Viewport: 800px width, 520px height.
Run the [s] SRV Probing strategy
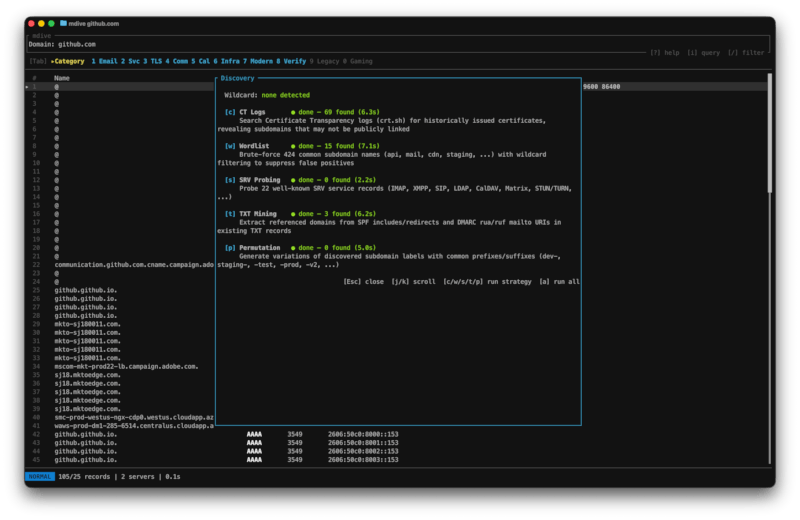[x=253, y=180]
